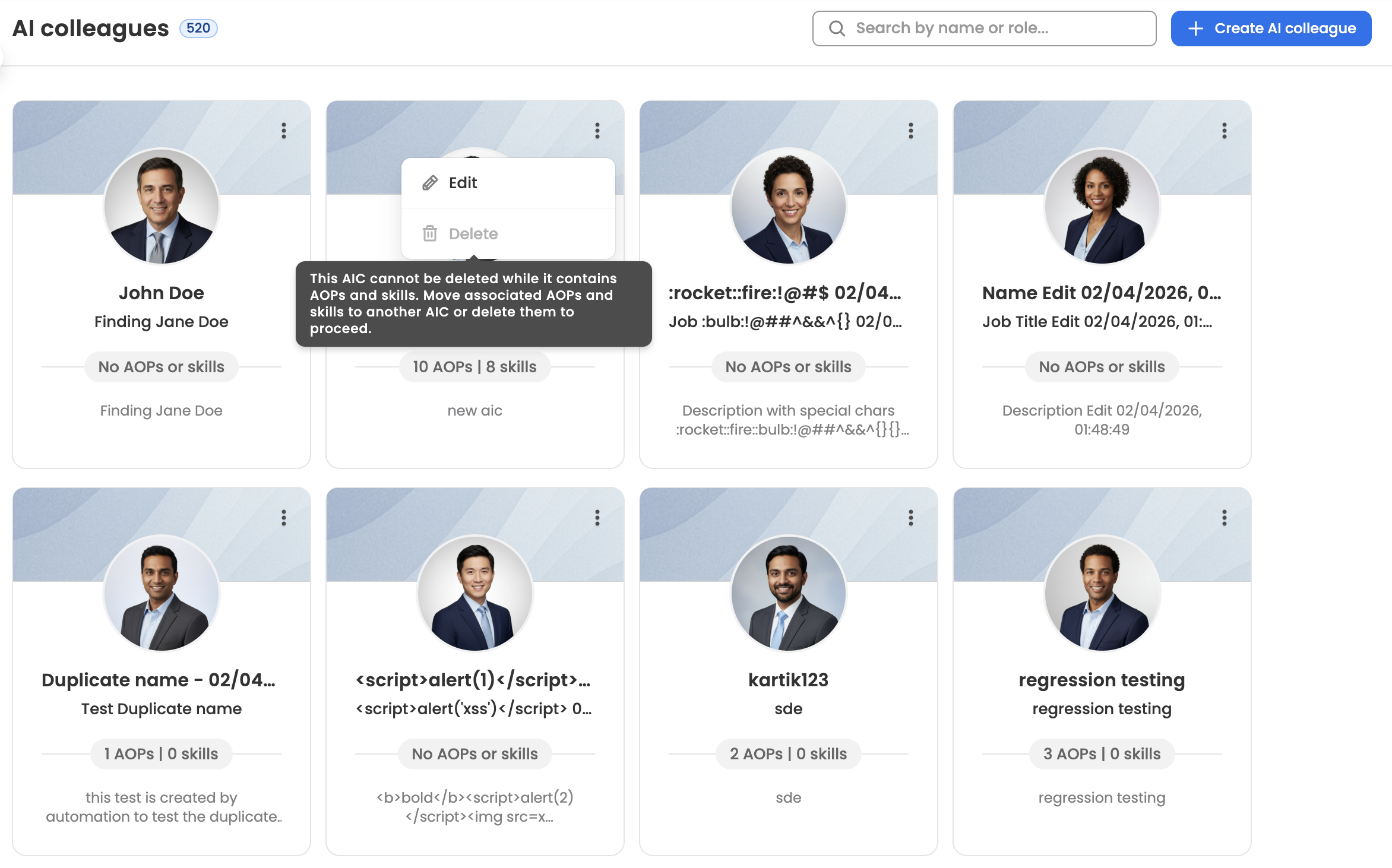The image size is (1392, 868).
Task: Open the regression testing card title
Action: [1102, 680]
